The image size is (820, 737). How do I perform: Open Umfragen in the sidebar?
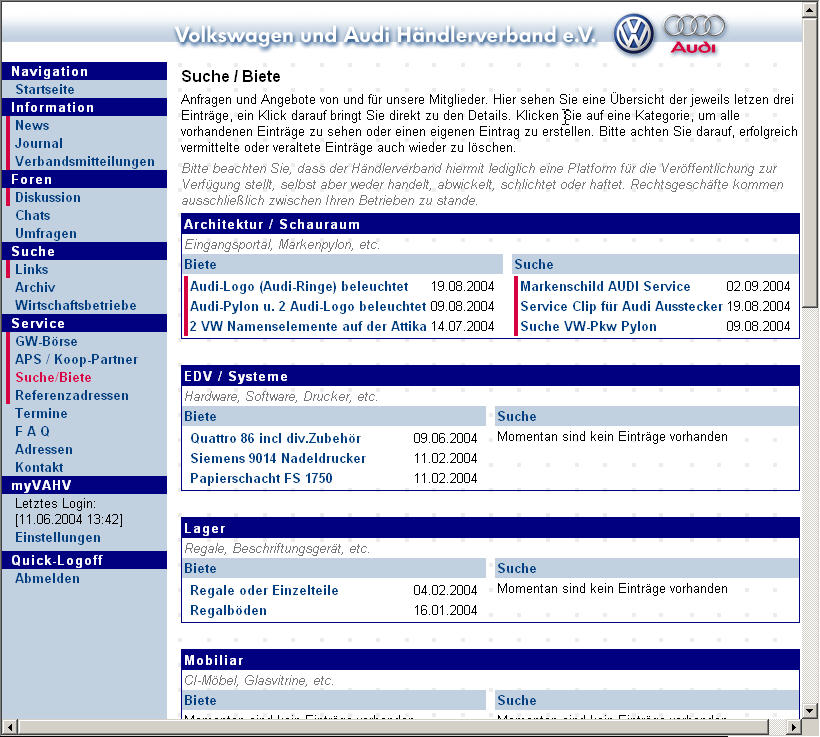(x=46, y=233)
